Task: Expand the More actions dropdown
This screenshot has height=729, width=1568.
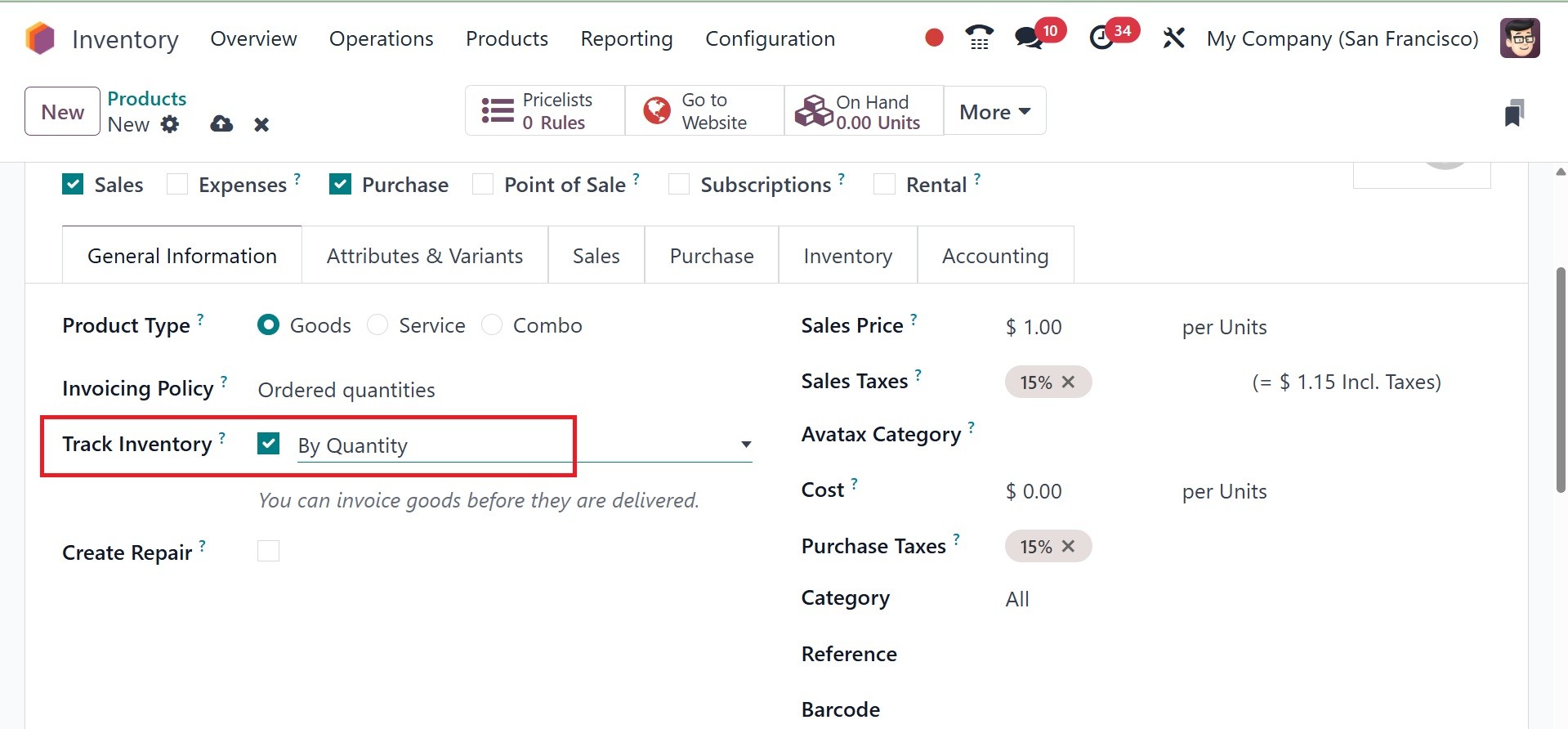Action: 994,111
